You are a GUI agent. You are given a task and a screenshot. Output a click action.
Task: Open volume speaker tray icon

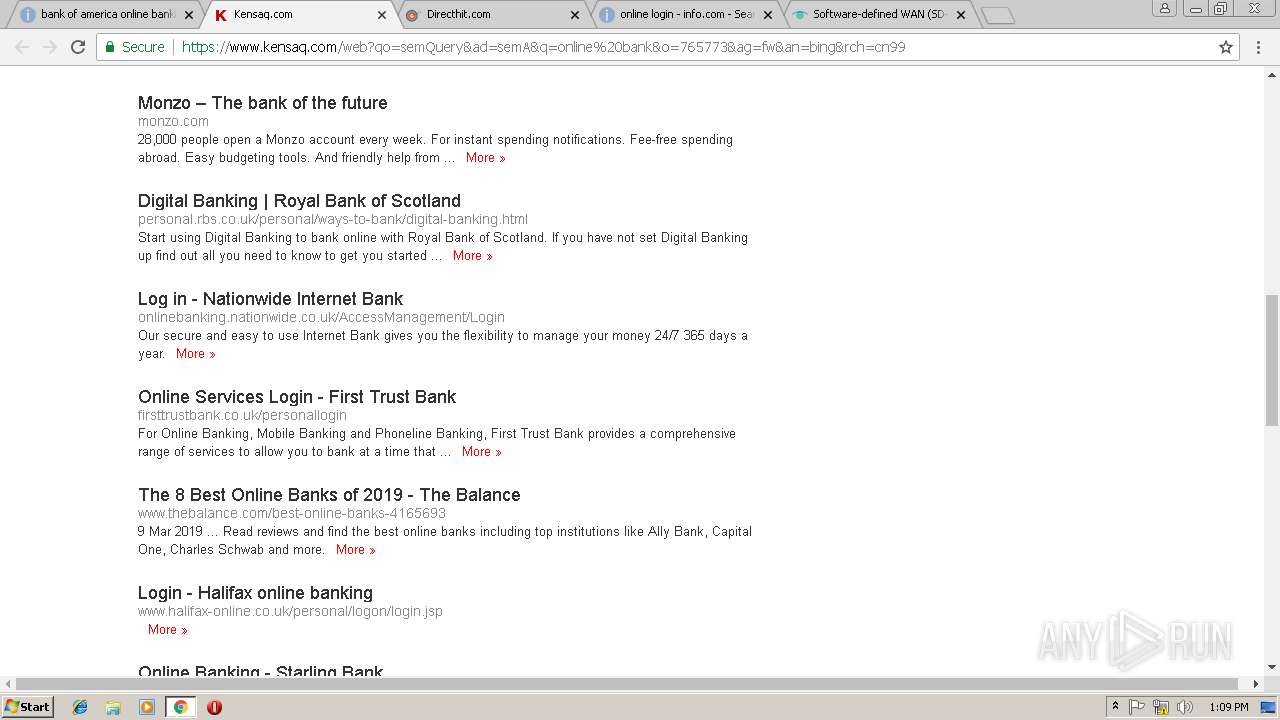(1185, 707)
